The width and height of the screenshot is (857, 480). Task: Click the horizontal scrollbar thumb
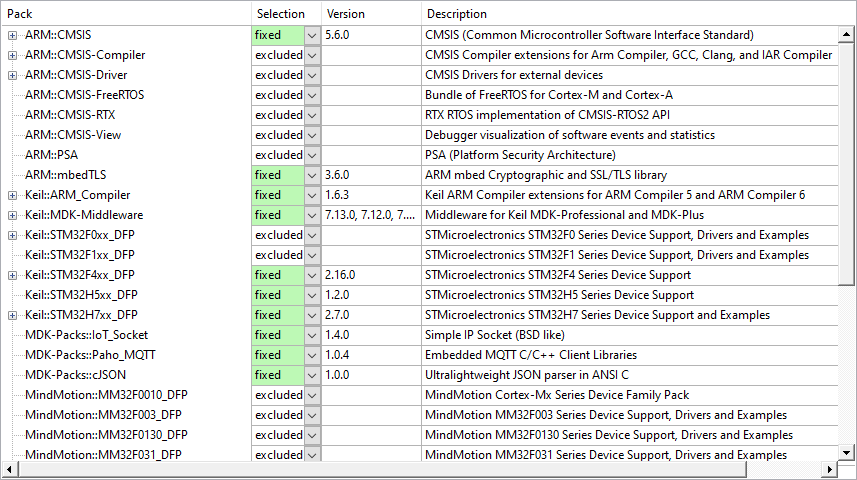(x=383, y=469)
